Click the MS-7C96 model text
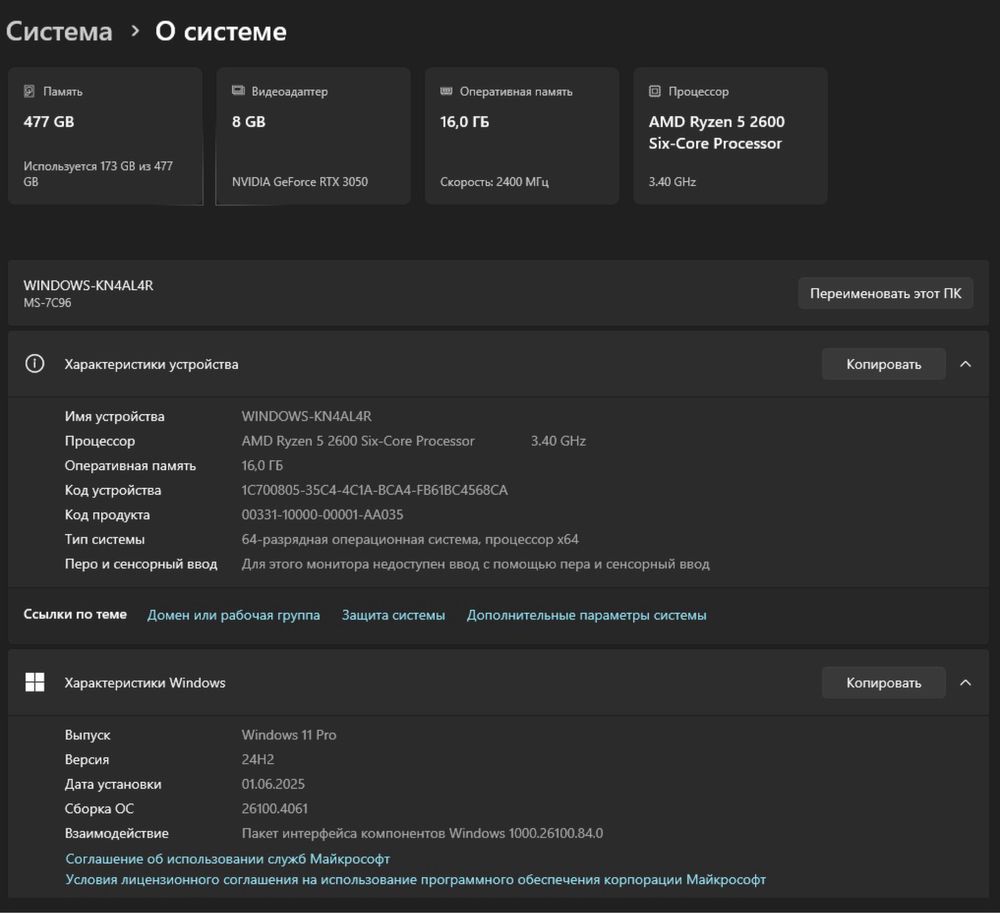Screen dimensions: 1000x913 [47, 303]
